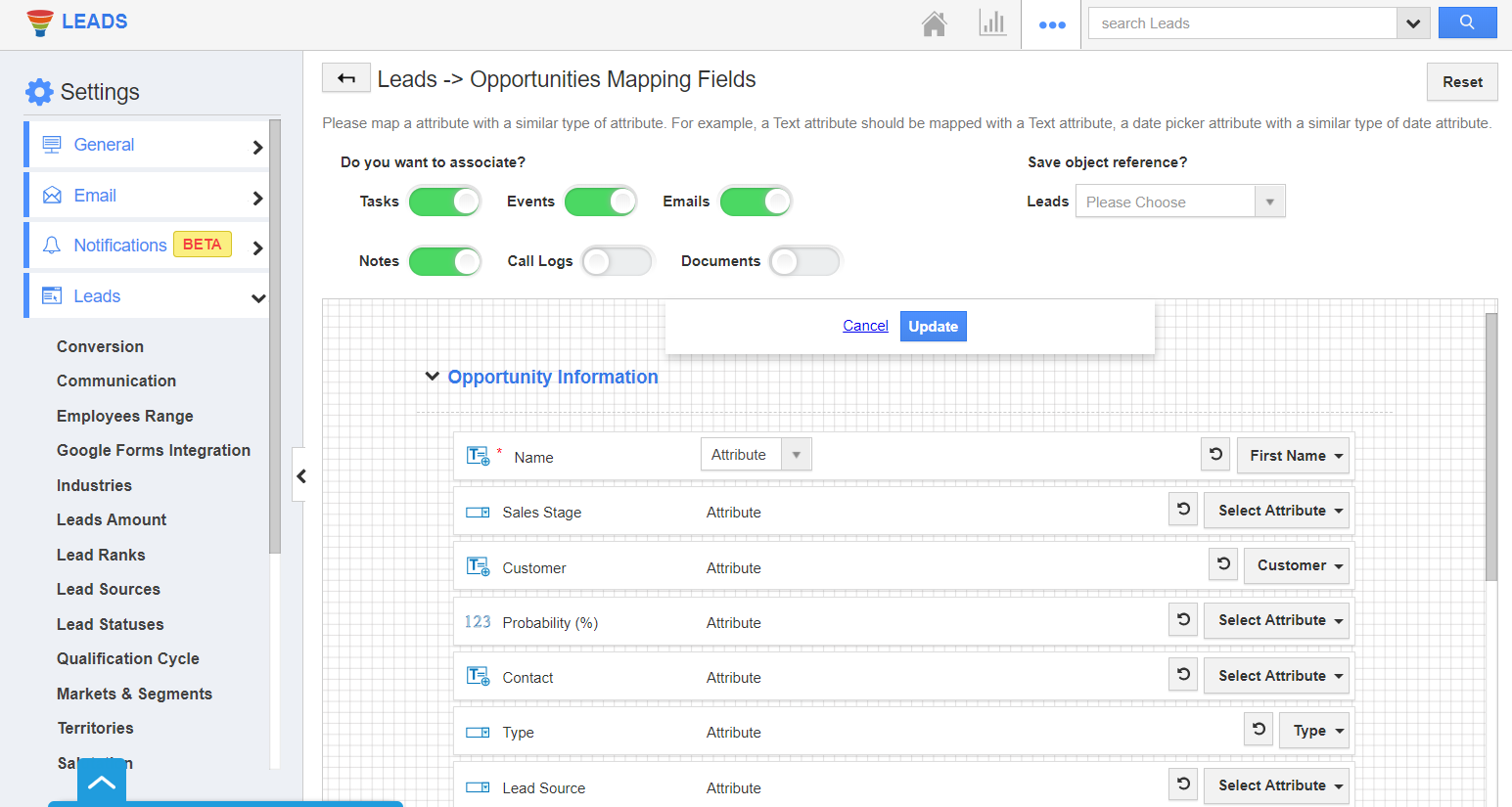Click the Contact field type icon

[478, 676]
